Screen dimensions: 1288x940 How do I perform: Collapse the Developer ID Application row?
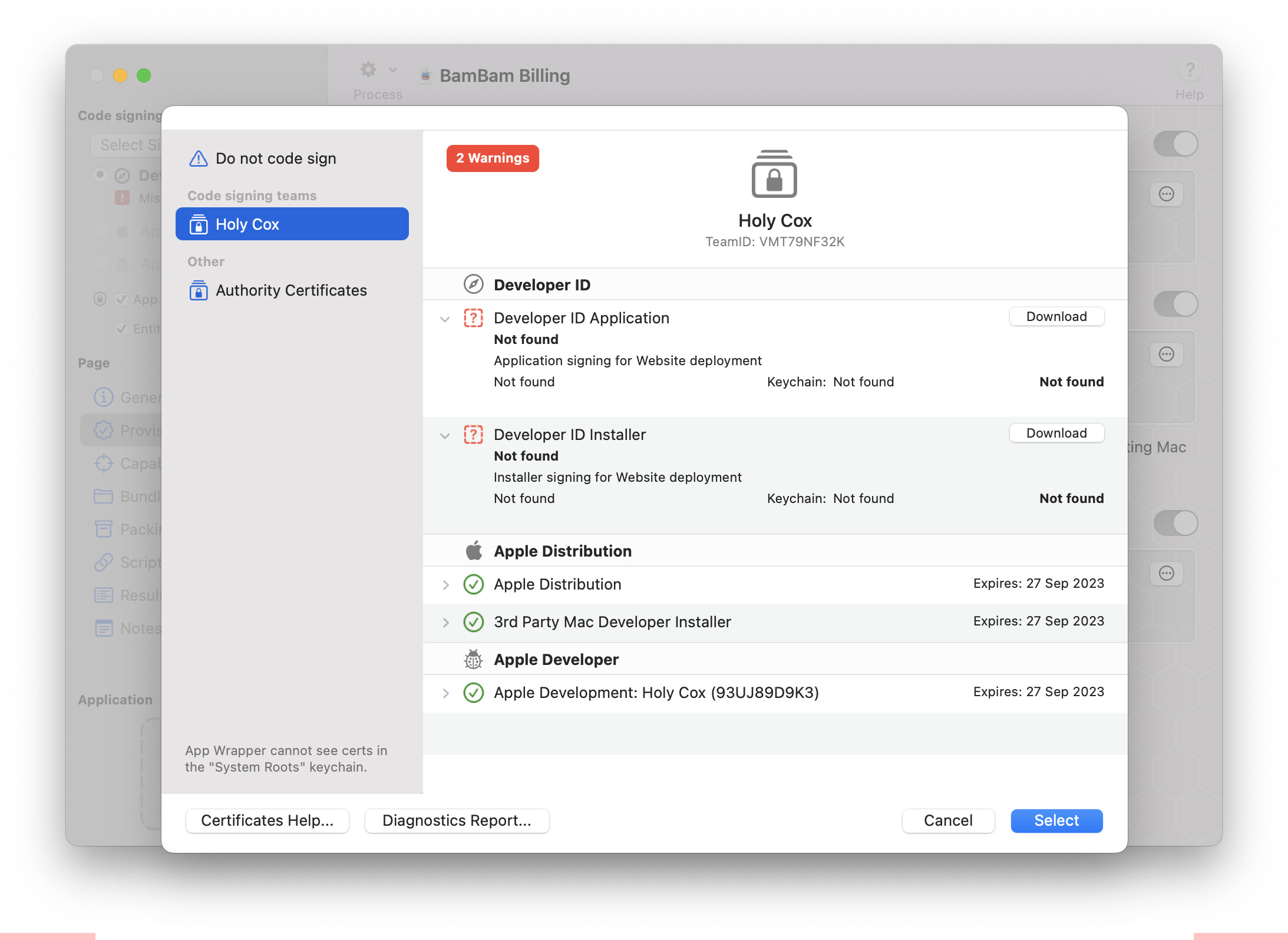[x=445, y=319]
